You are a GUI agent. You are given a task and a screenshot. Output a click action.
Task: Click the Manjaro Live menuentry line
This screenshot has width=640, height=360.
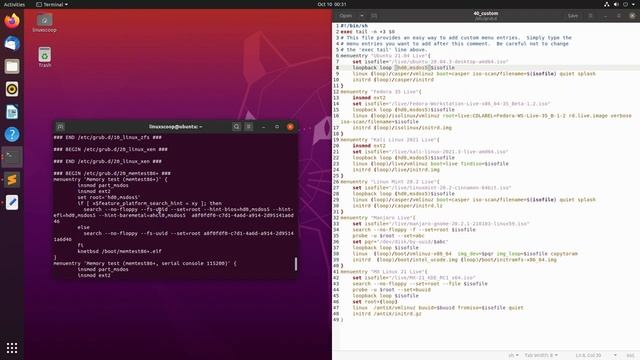point(378,218)
